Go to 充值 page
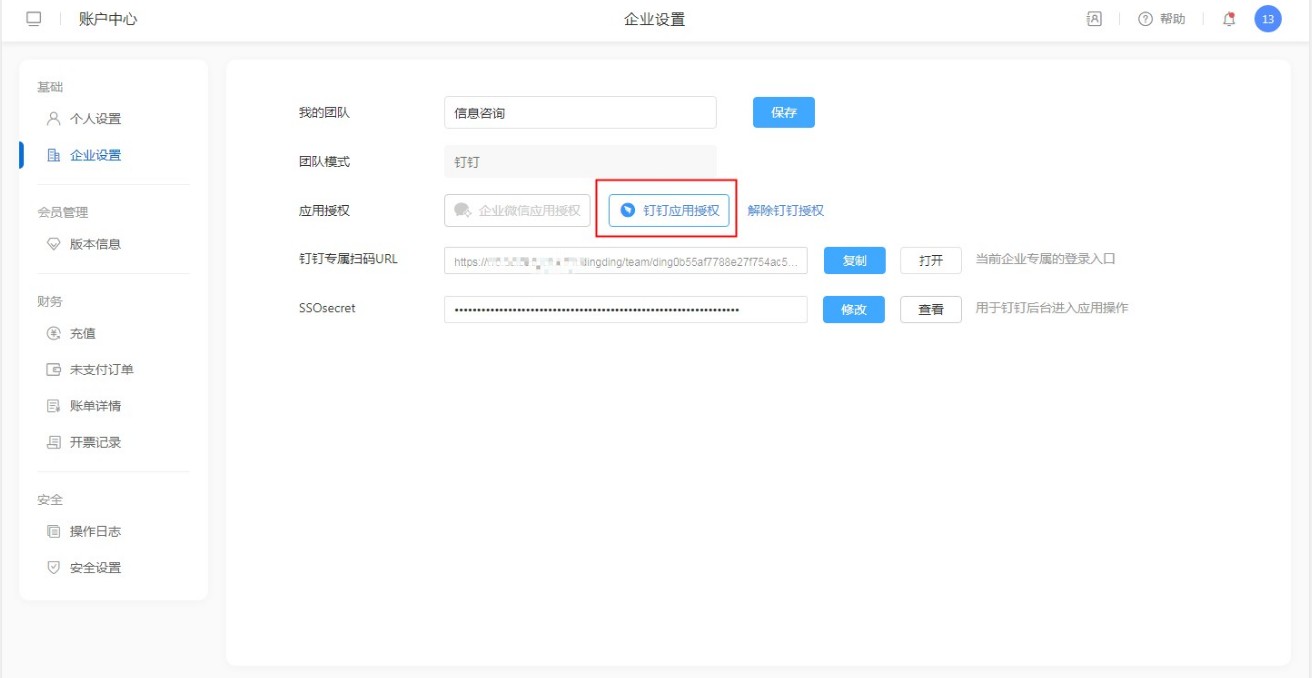 click(x=82, y=333)
